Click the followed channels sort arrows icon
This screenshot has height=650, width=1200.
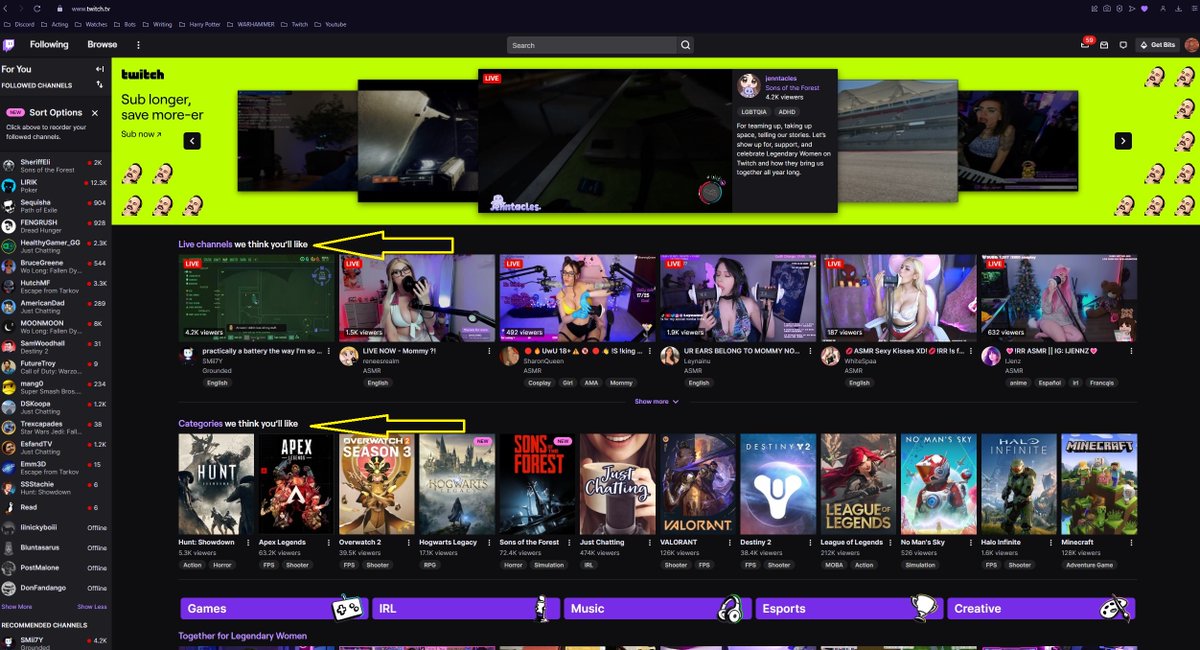99,85
